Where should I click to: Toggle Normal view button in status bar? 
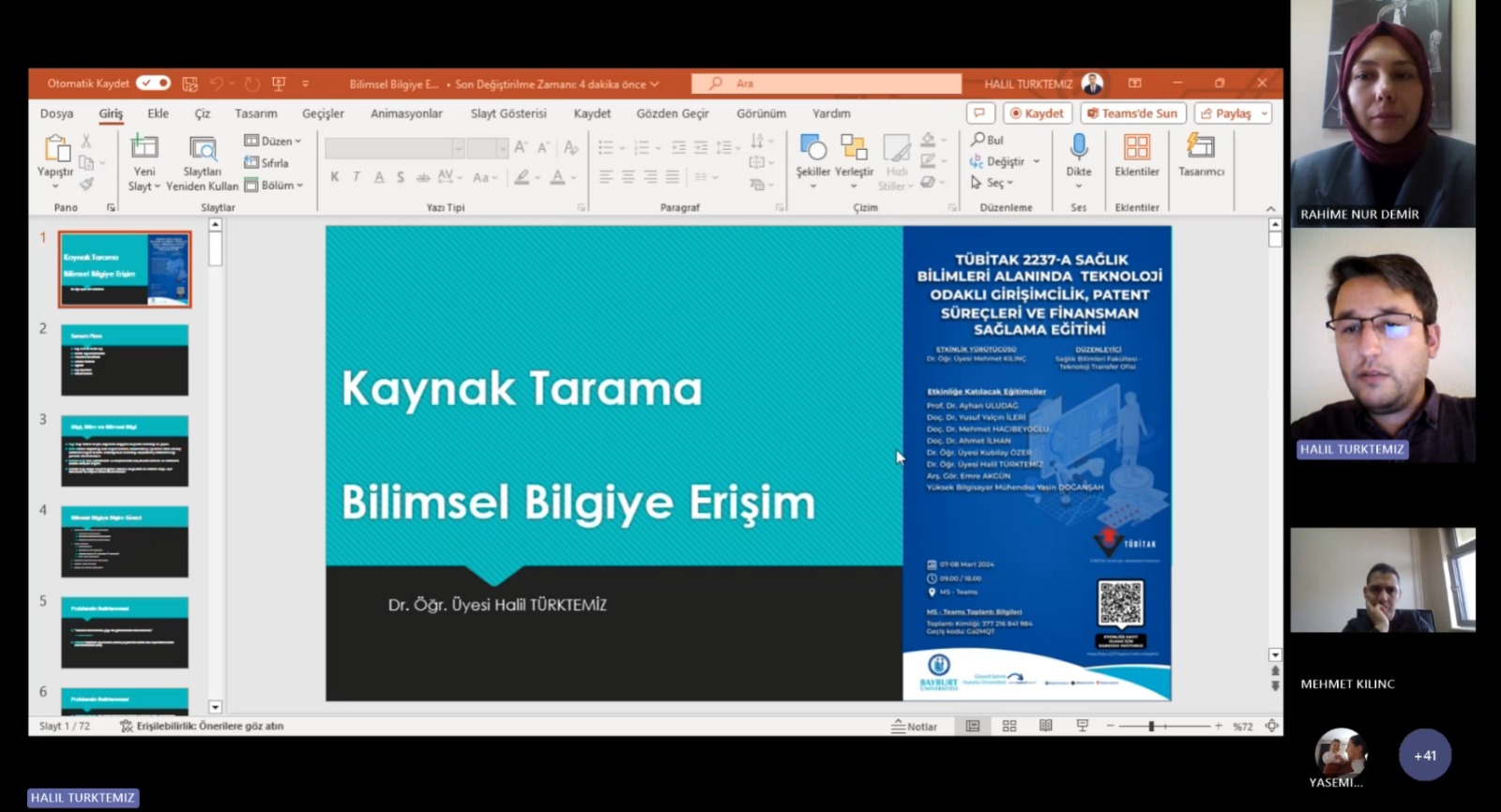coord(973,726)
